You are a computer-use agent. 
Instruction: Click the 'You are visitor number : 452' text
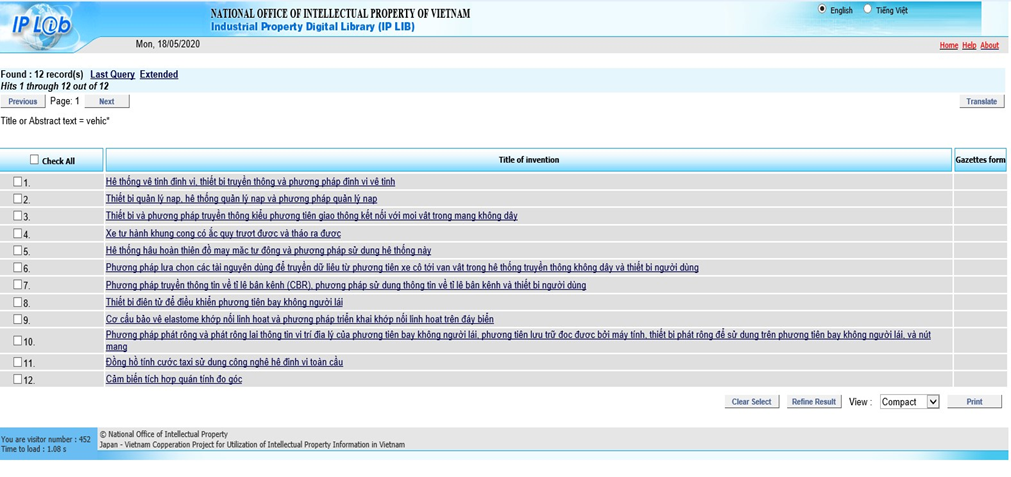[x=46, y=440]
